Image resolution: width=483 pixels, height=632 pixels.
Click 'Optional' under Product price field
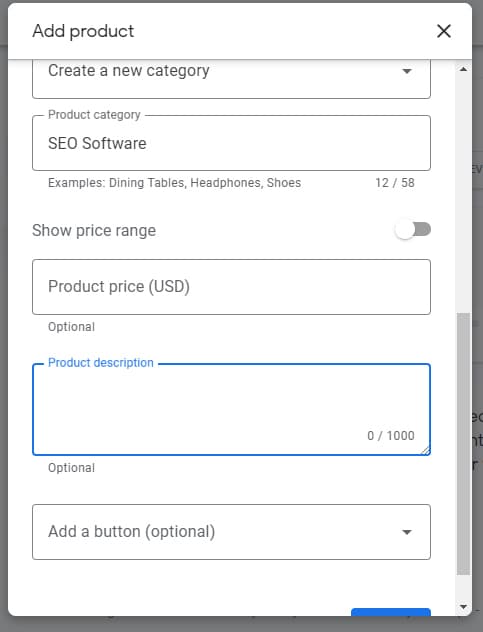pyautogui.click(x=71, y=327)
